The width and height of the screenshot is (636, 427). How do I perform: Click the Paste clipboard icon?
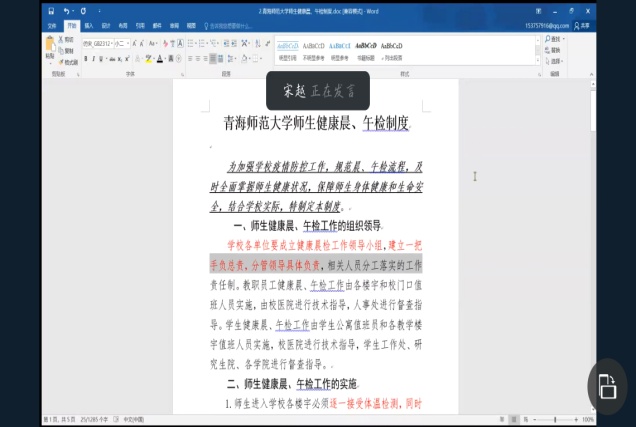(x=50, y=45)
